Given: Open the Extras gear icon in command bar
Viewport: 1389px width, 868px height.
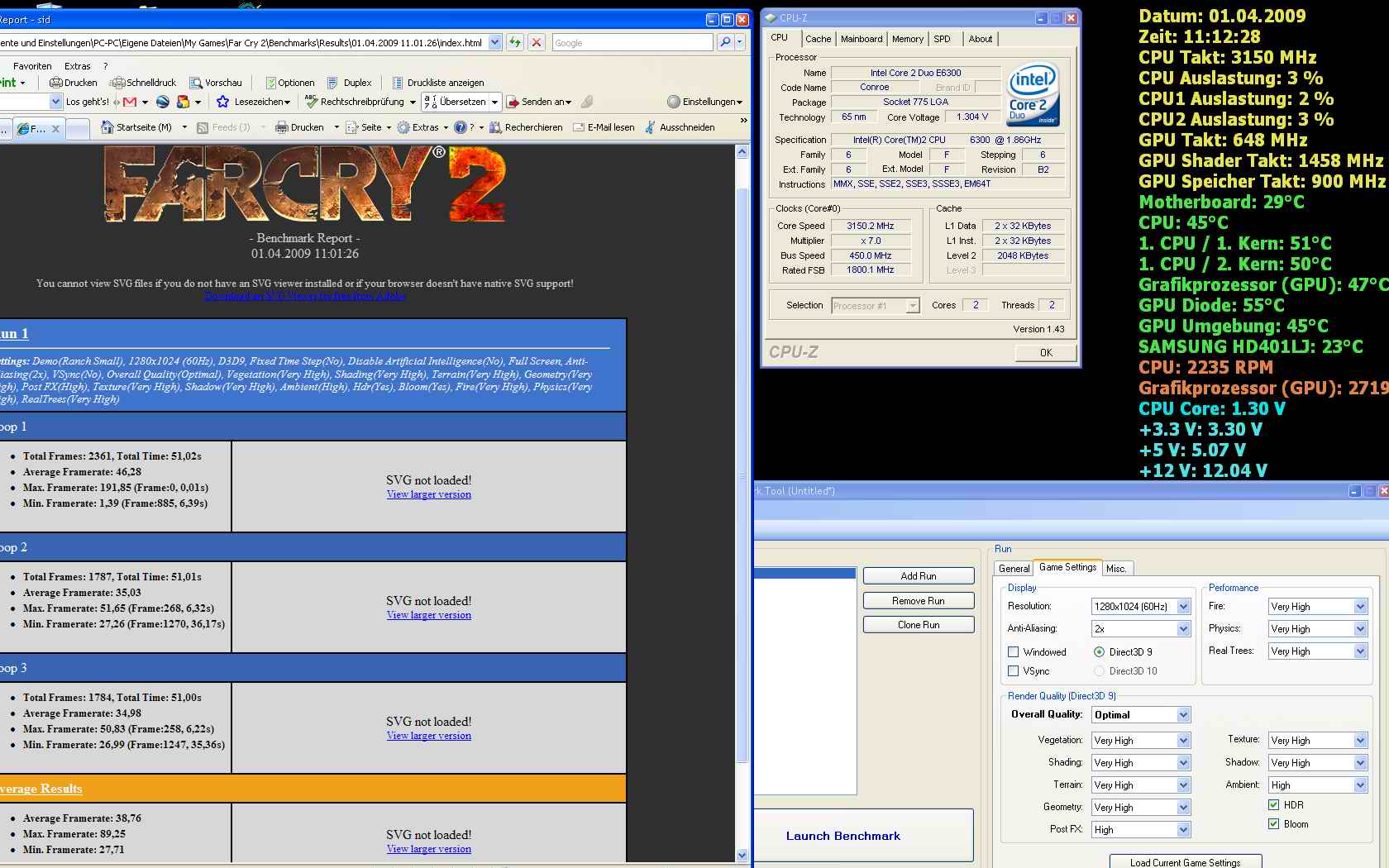Looking at the screenshot, I should pos(403,127).
